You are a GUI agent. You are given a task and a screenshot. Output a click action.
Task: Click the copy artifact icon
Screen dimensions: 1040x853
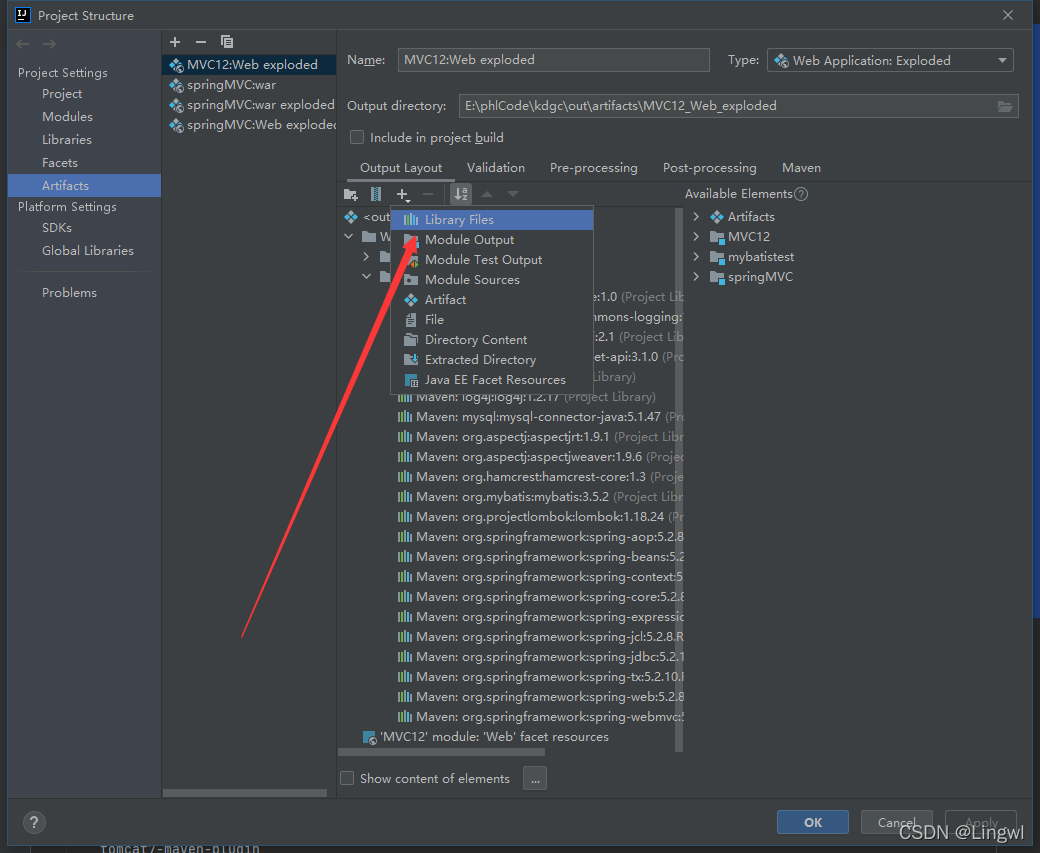227,42
